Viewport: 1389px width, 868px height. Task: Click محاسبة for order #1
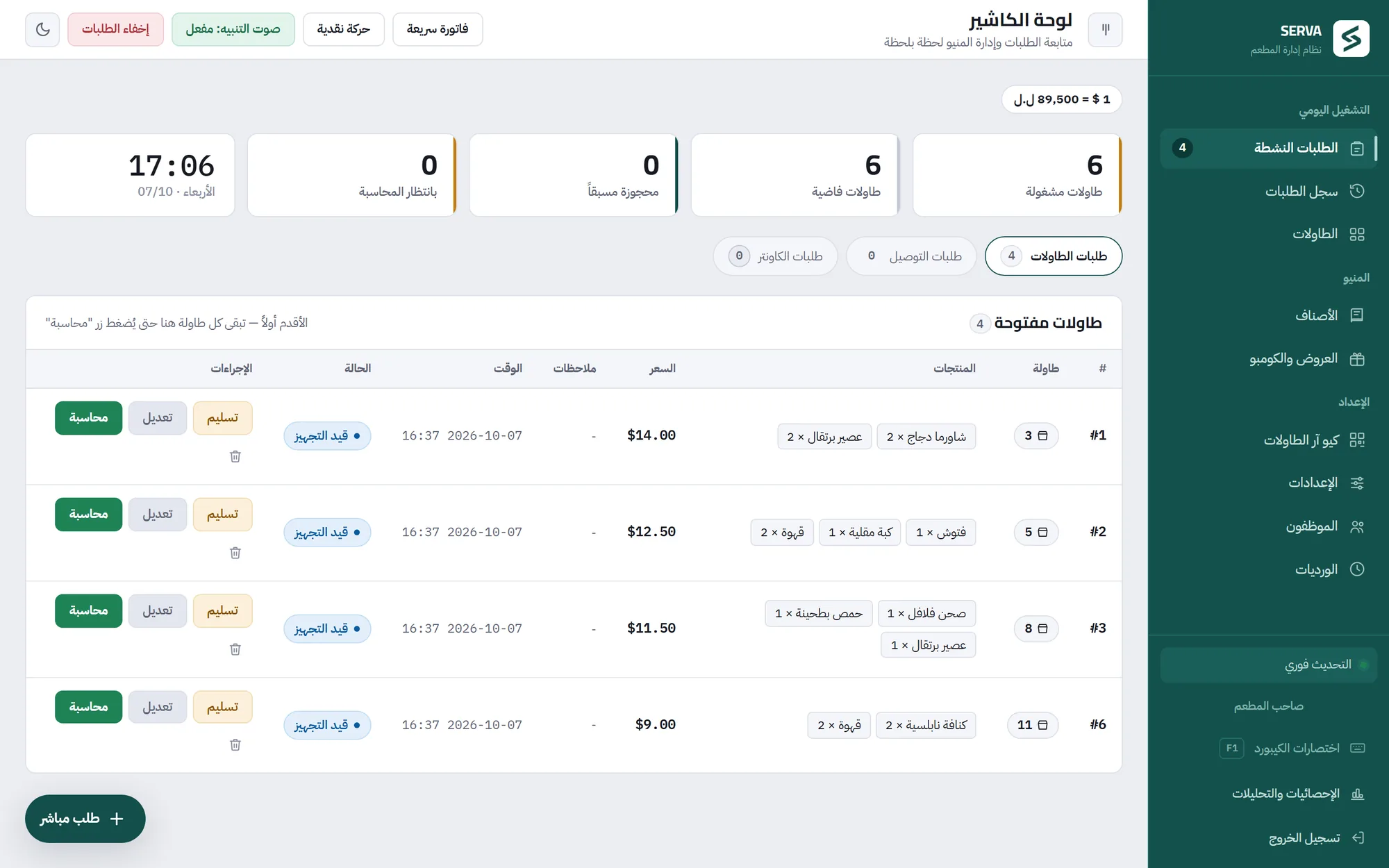pos(89,418)
